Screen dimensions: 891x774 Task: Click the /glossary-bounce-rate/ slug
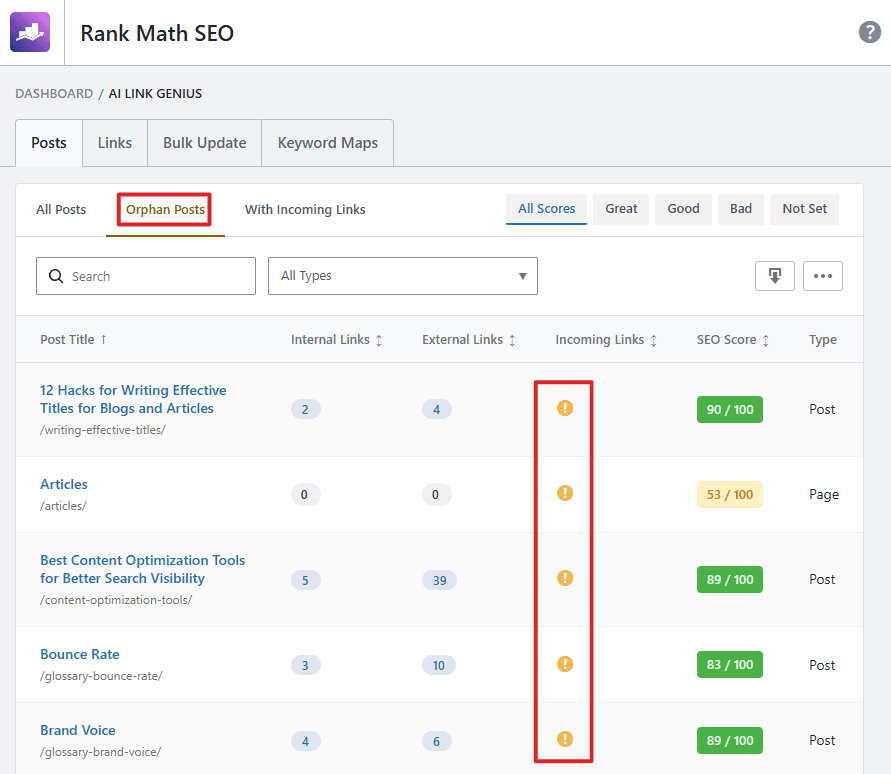coord(101,676)
